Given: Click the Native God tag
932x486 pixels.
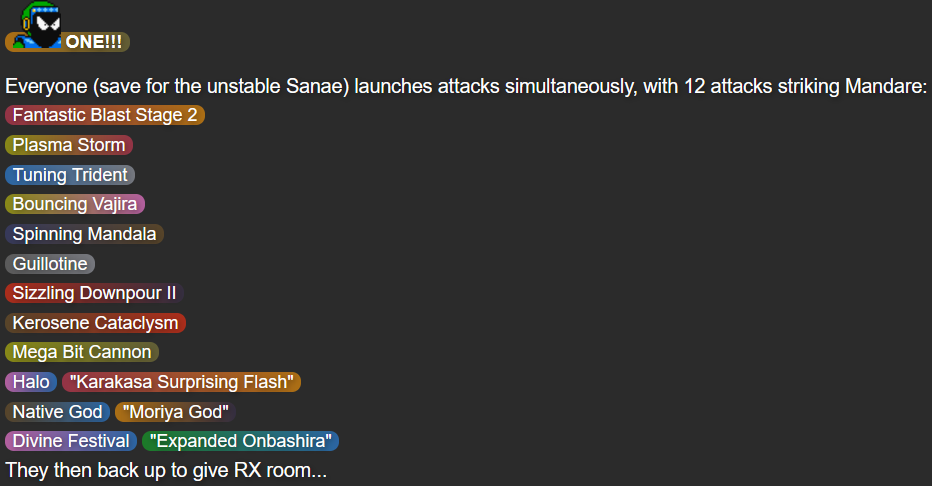Looking at the screenshot, I should pyautogui.click(x=58, y=412).
